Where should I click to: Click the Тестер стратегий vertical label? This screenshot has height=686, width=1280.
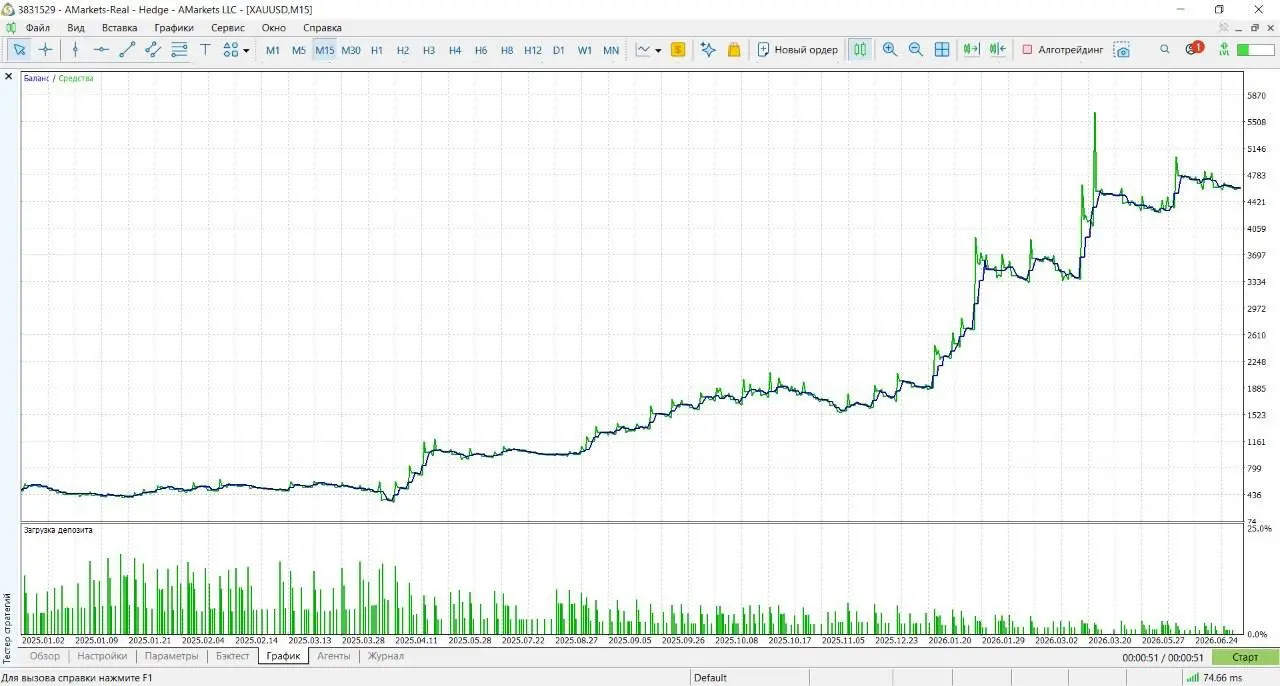coord(7,627)
